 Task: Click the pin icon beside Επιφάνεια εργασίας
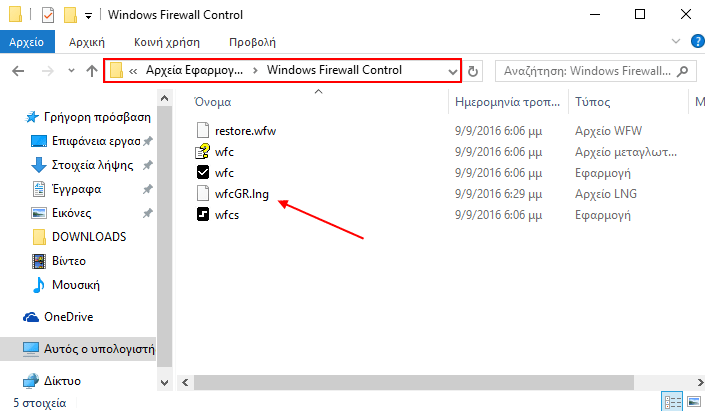point(147,141)
